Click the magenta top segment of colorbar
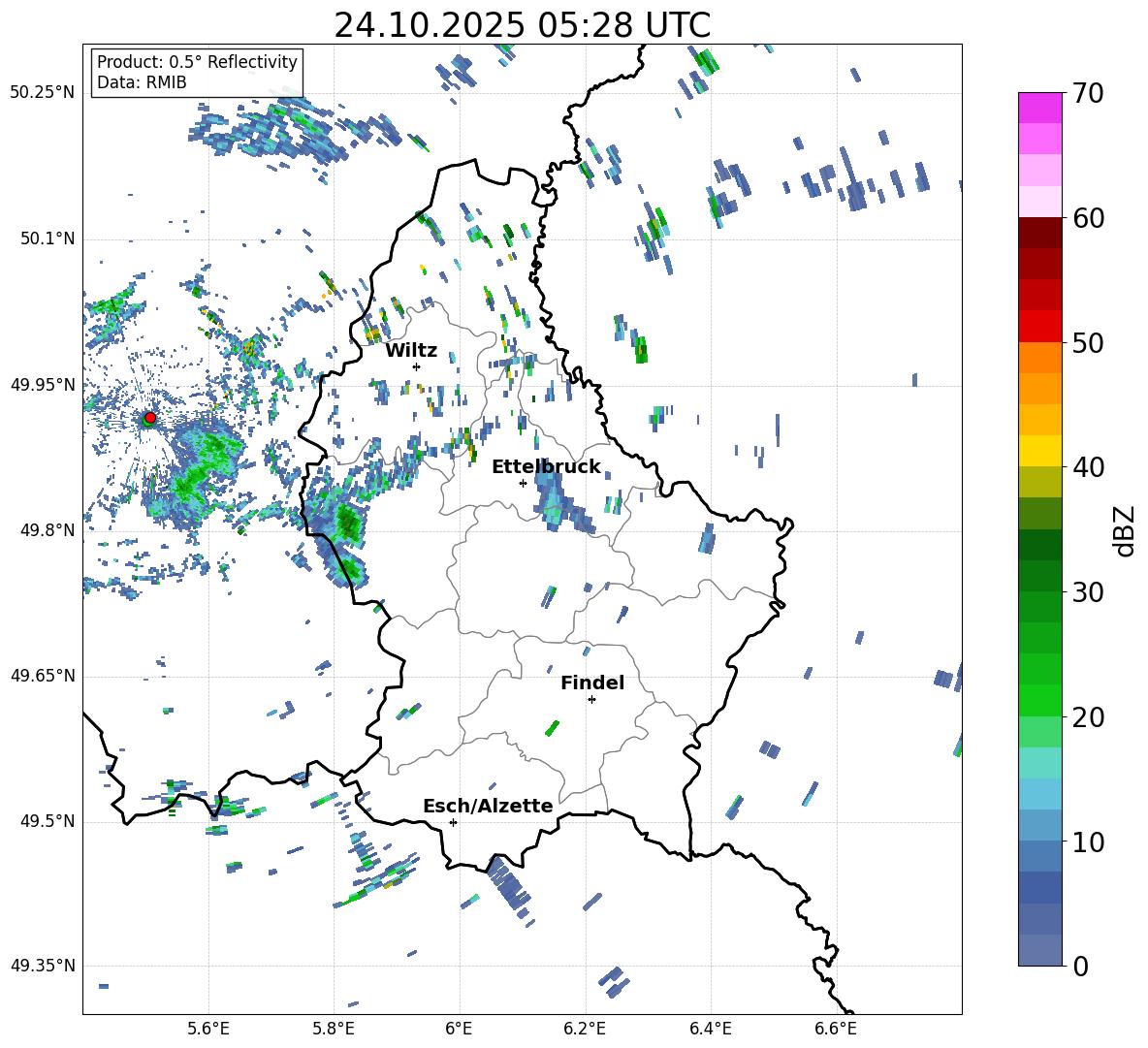 coord(1040,108)
